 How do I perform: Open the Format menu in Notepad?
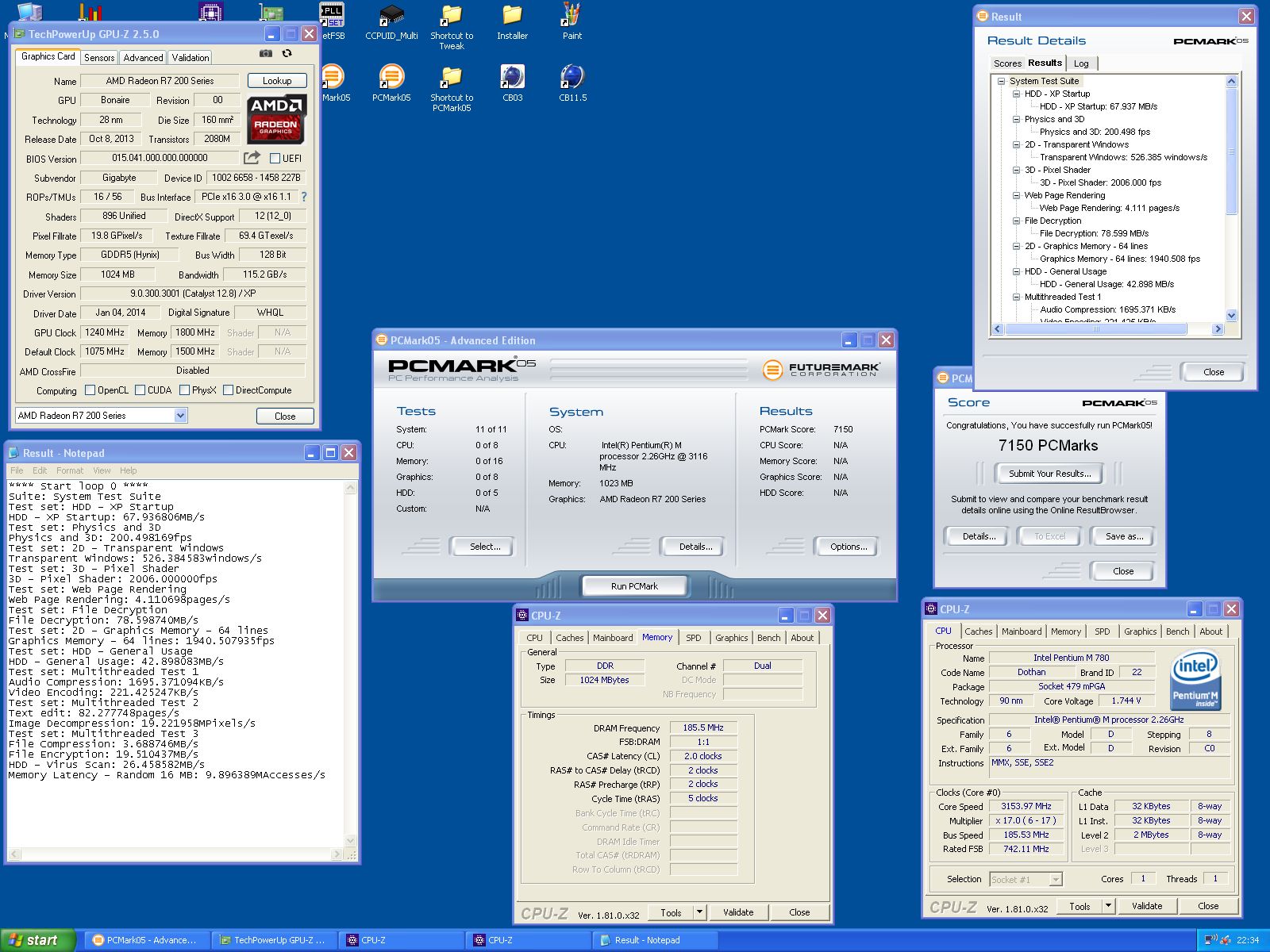click(70, 470)
